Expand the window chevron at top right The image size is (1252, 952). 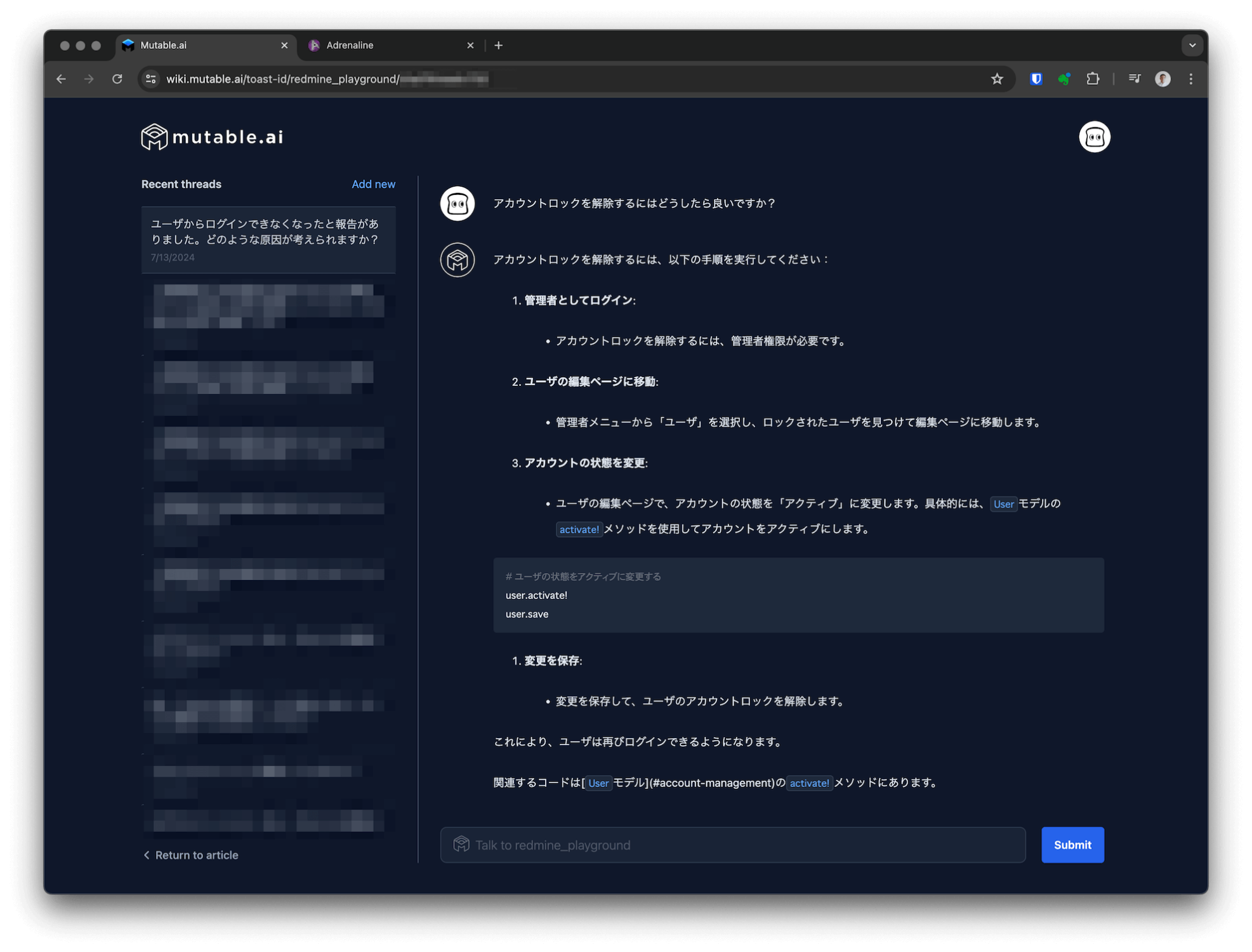tap(1192, 45)
